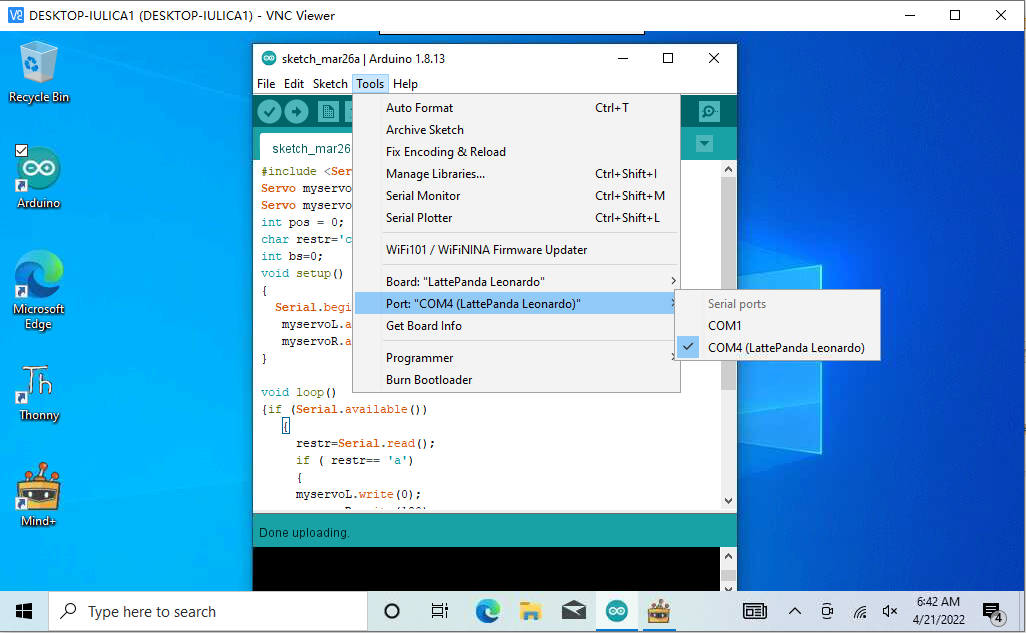Viewport: 1026px width, 633px height.
Task: Open Manage Libraries...
Action: pyautogui.click(x=516, y=173)
